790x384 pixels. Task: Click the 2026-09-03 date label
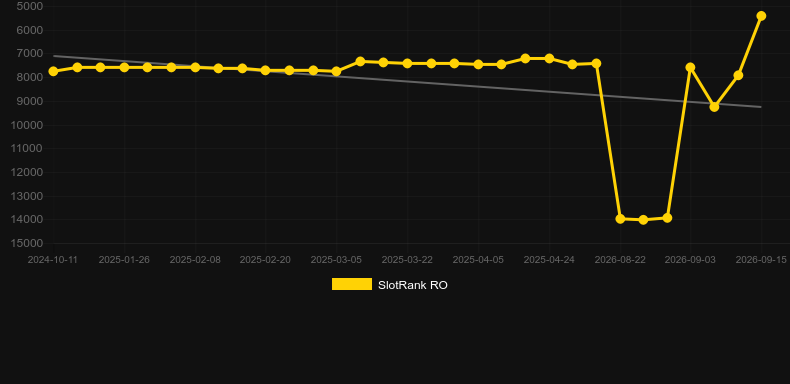coord(690,260)
